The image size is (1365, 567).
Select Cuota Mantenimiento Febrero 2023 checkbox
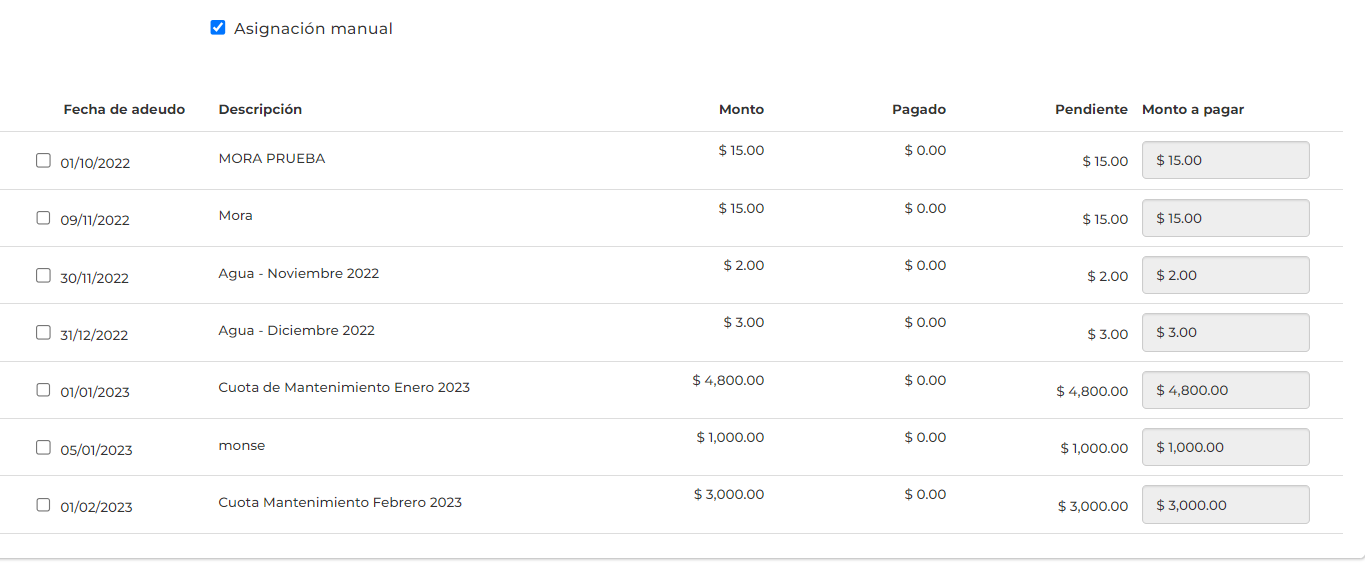(43, 504)
